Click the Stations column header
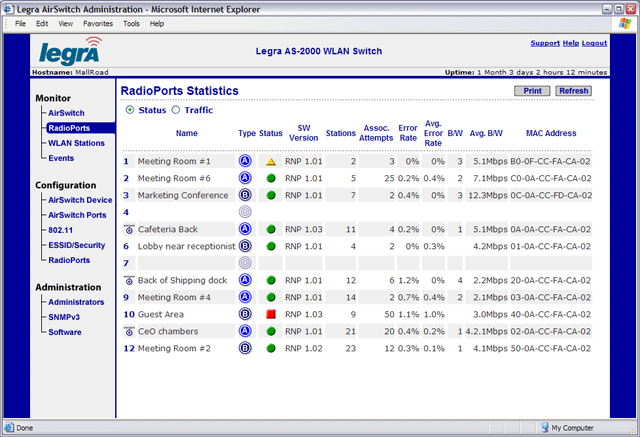Image resolution: width=640 pixels, height=437 pixels. coord(340,133)
